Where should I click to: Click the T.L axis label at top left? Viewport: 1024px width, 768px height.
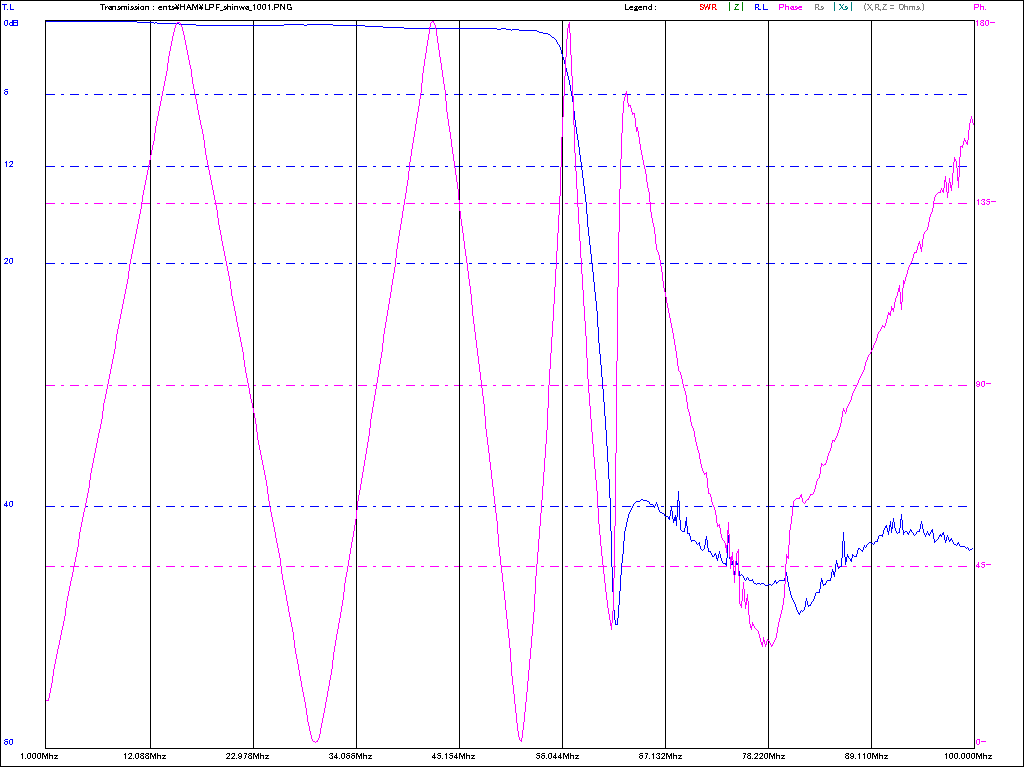coord(9,7)
